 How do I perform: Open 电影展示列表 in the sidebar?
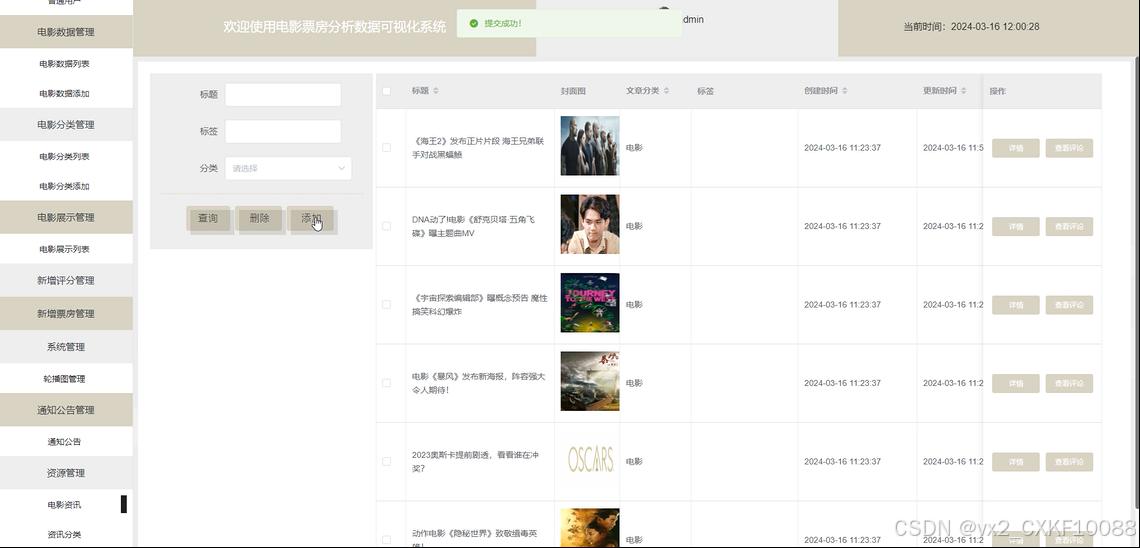65,249
